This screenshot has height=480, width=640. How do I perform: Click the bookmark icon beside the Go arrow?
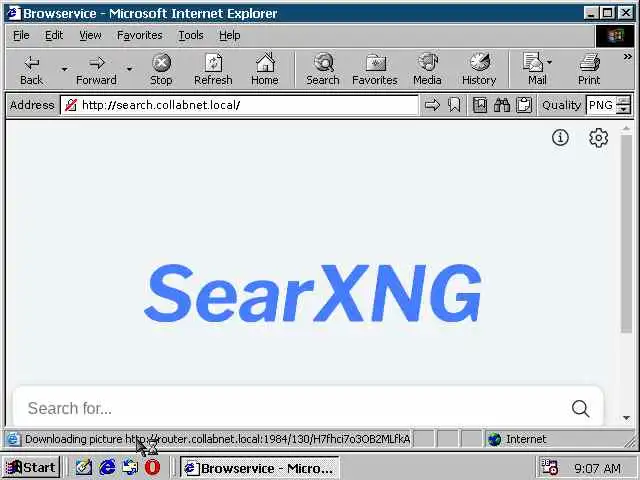click(x=454, y=105)
